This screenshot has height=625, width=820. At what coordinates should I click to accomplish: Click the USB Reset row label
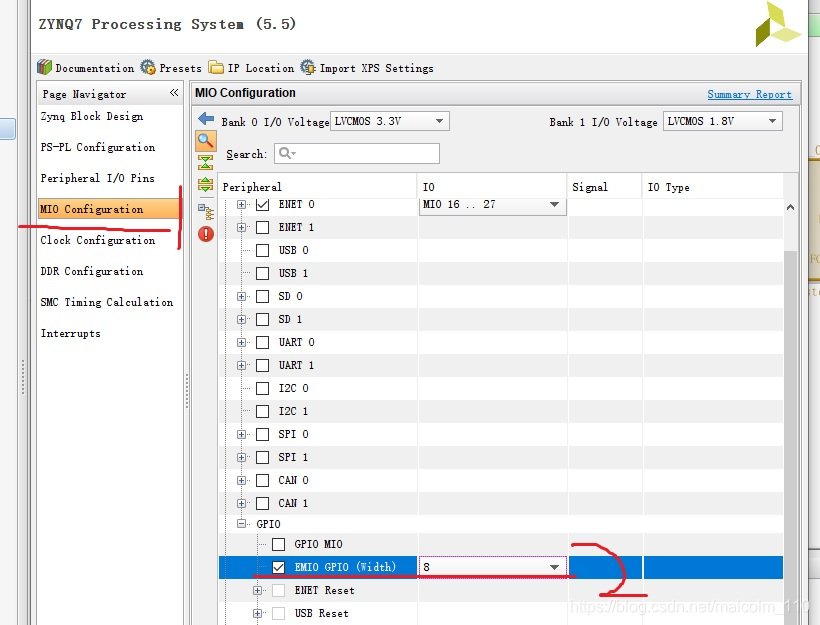322,613
